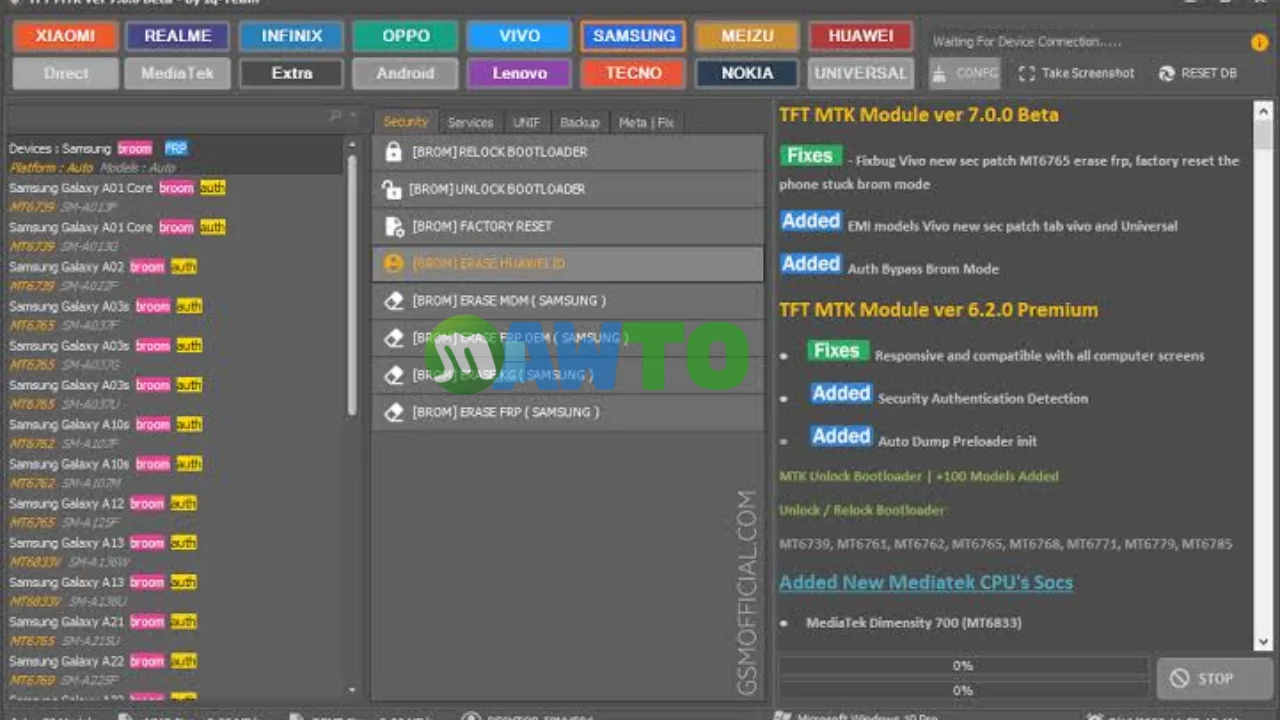Click the orange icon of ERASE HUAWEI ID

pos(394,263)
